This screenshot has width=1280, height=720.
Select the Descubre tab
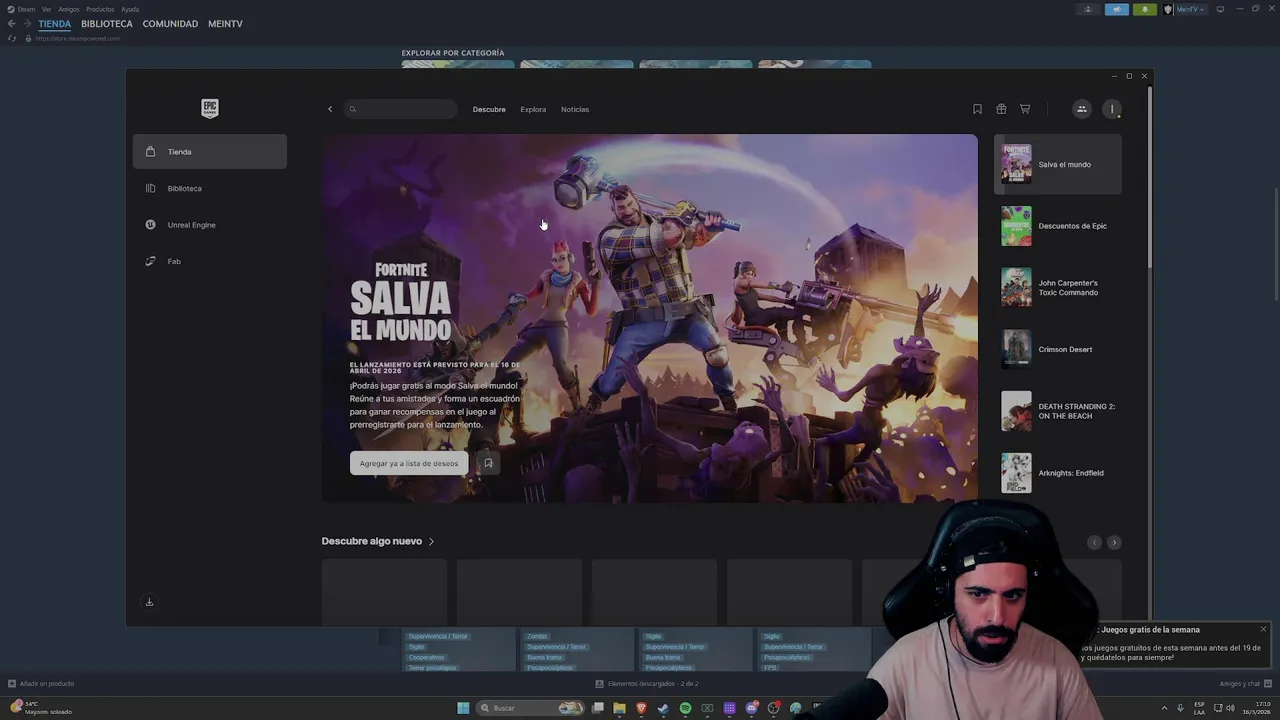click(489, 109)
